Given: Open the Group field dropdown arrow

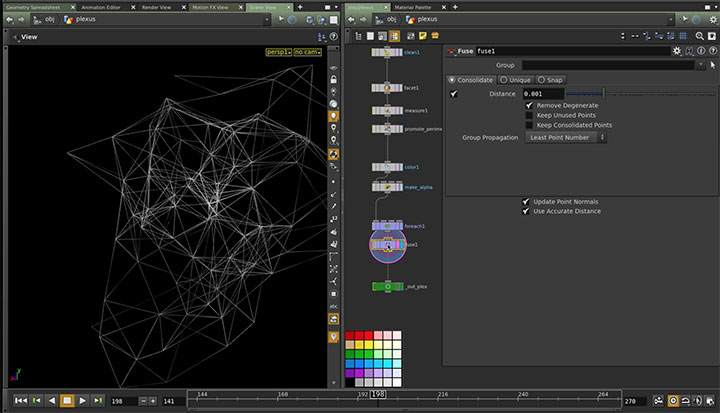Looking at the screenshot, I should pyautogui.click(x=700, y=65).
